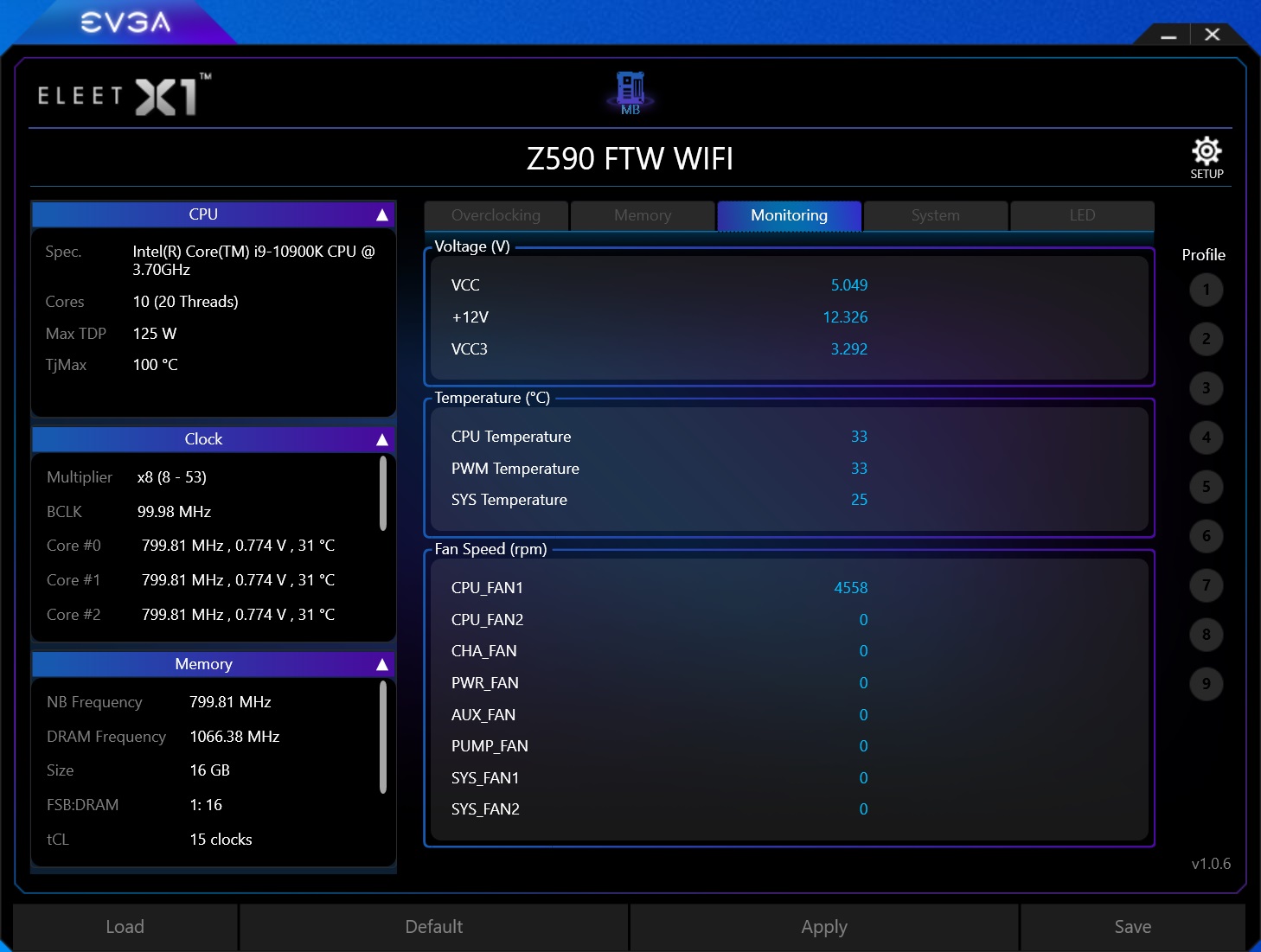The height and width of the screenshot is (952, 1261).
Task: Click the Z590 FTW WIFI title
Action: (630, 159)
